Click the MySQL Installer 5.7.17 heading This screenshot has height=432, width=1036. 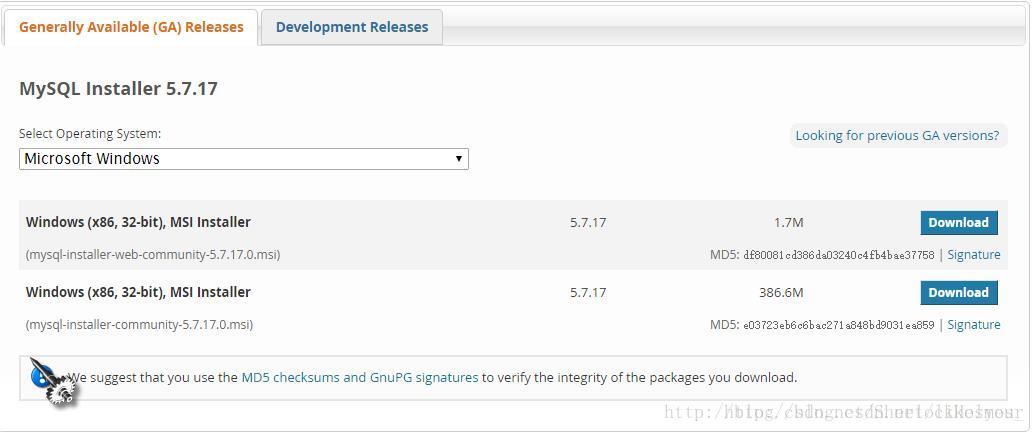coord(118,89)
